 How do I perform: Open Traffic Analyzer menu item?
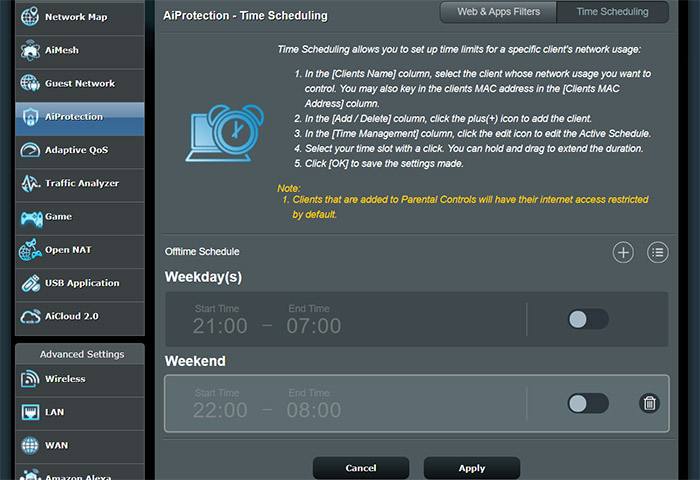[x=80, y=183]
